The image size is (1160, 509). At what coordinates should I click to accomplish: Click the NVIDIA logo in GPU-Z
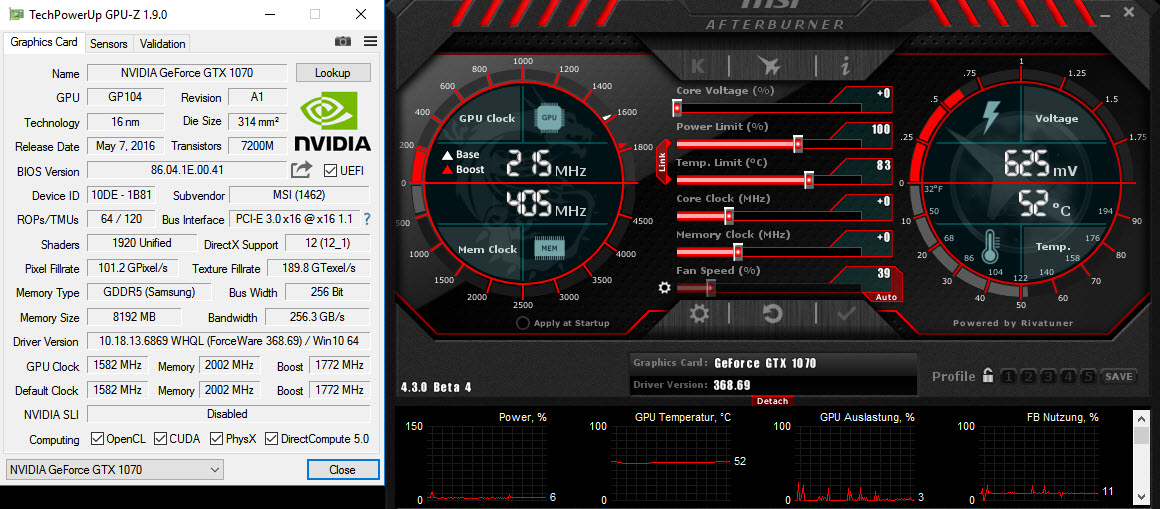tap(333, 121)
